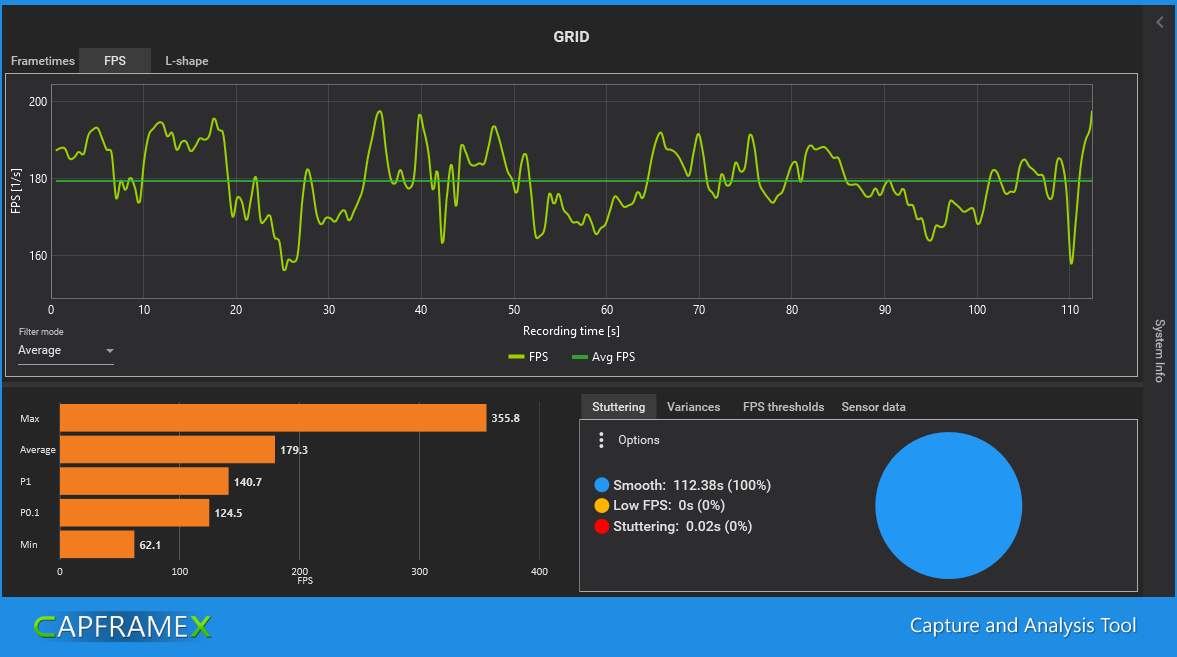This screenshot has height=657, width=1177.
Task: Open the three-dot Options menu
Action: (601, 440)
